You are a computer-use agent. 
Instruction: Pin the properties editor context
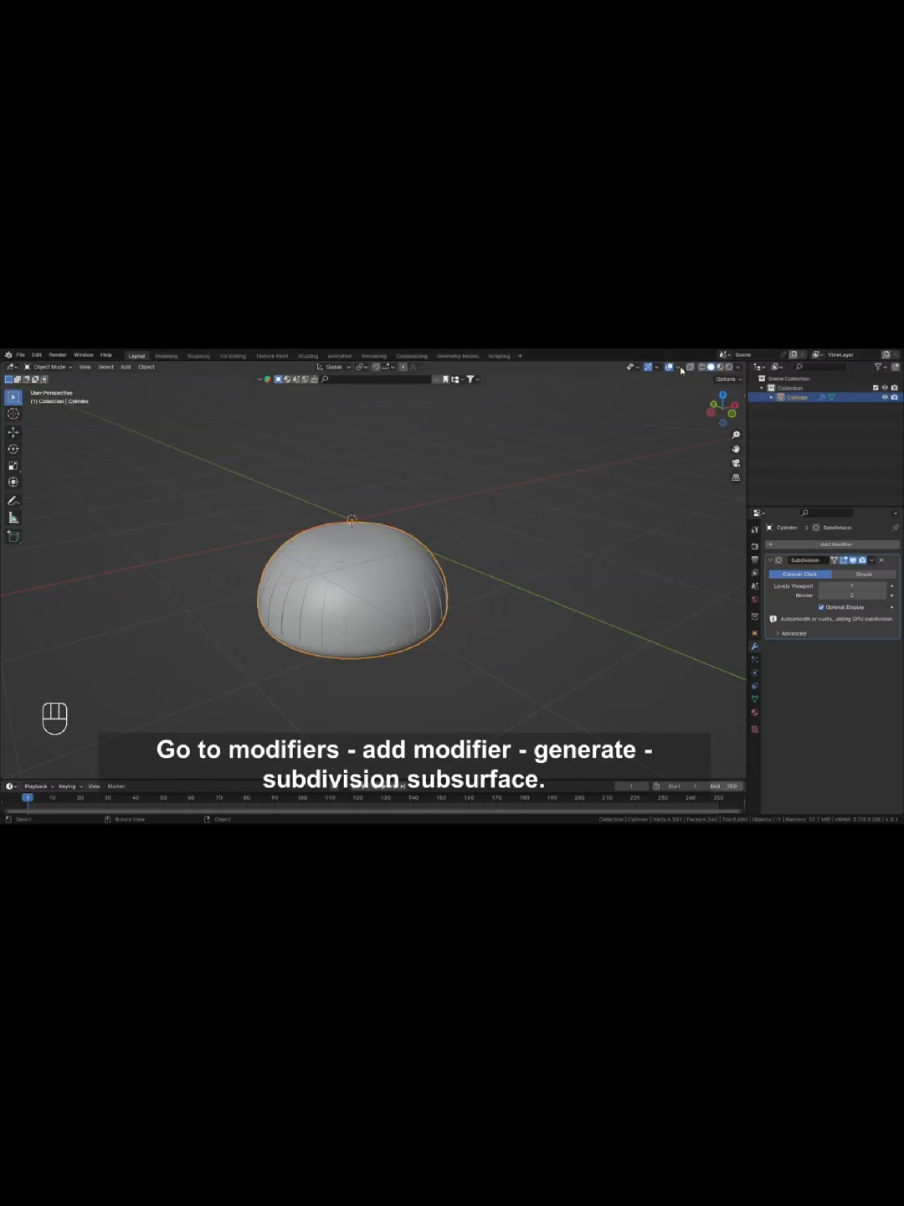click(x=895, y=528)
